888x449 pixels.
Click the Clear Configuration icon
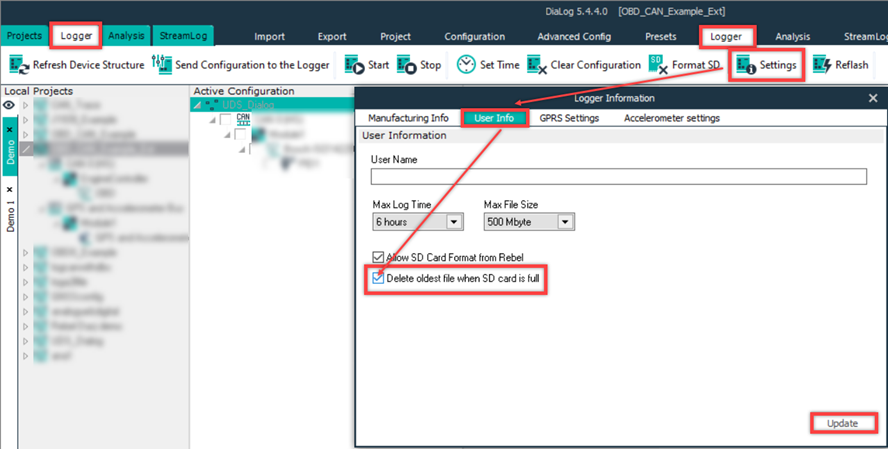point(535,65)
